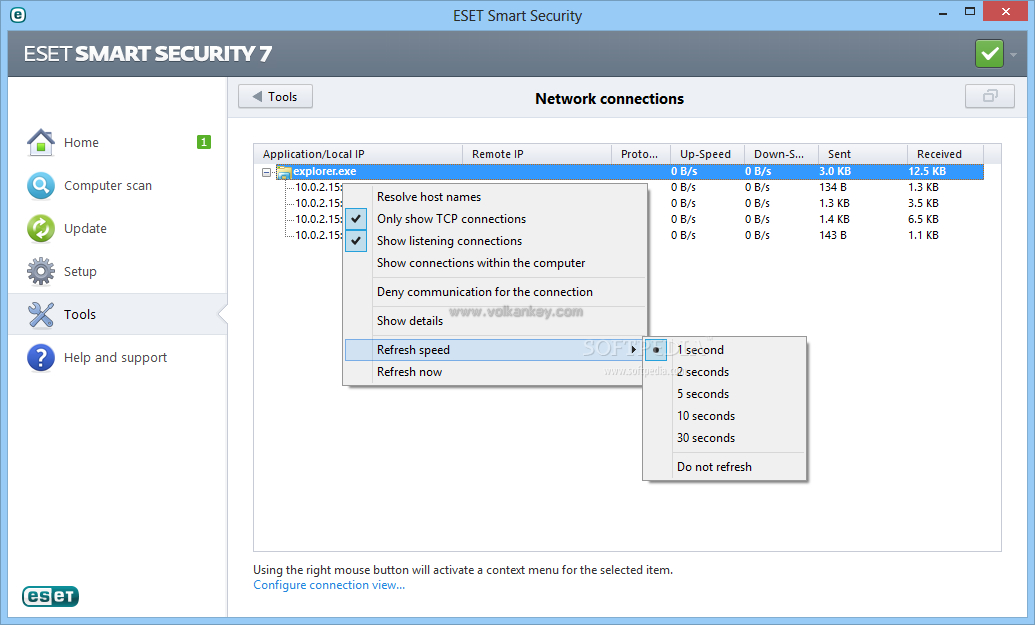The height and width of the screenshot is (625, 1035).
Task: Select Do not refresh in submenu
Action: [x=714, y=467]
